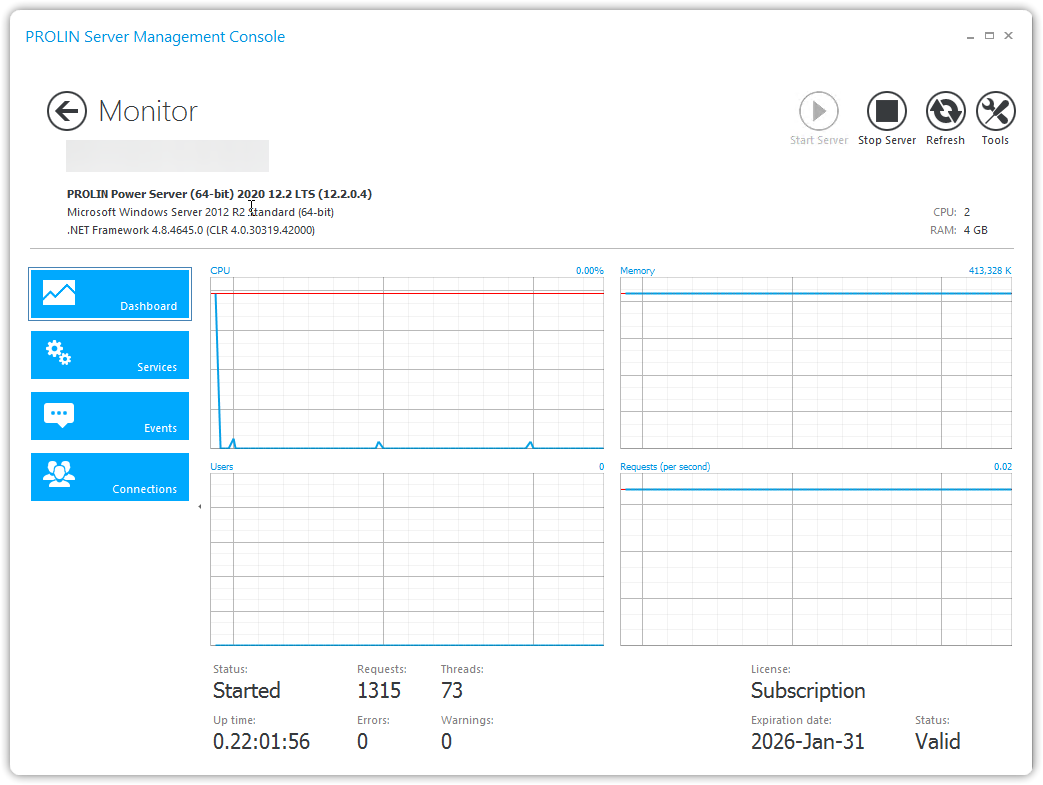This screenshot has width=1043, height=785.
Task: Click the up time value 0.22:01:56
Action: [261, 741]
